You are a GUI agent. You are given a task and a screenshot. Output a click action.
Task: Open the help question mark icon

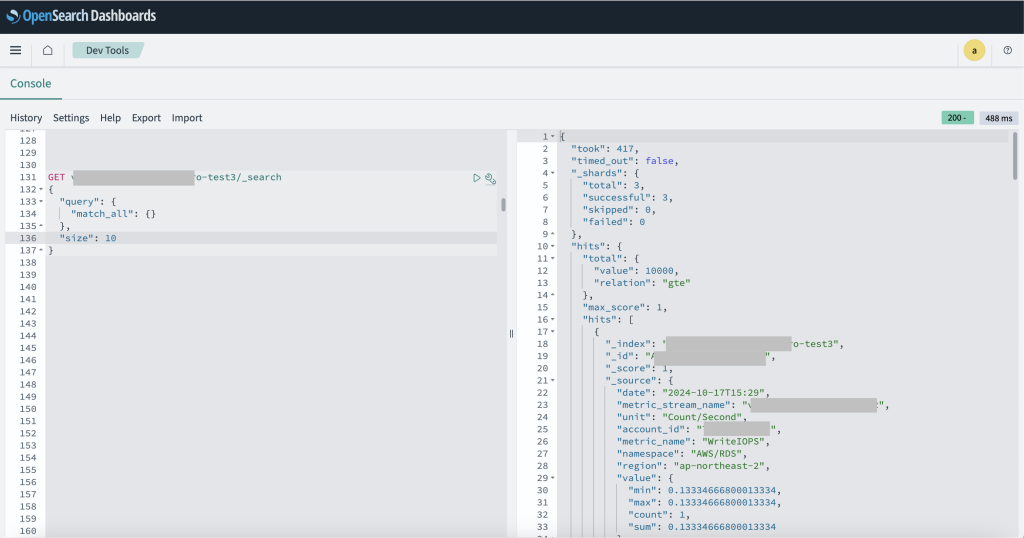(1008, 50)
